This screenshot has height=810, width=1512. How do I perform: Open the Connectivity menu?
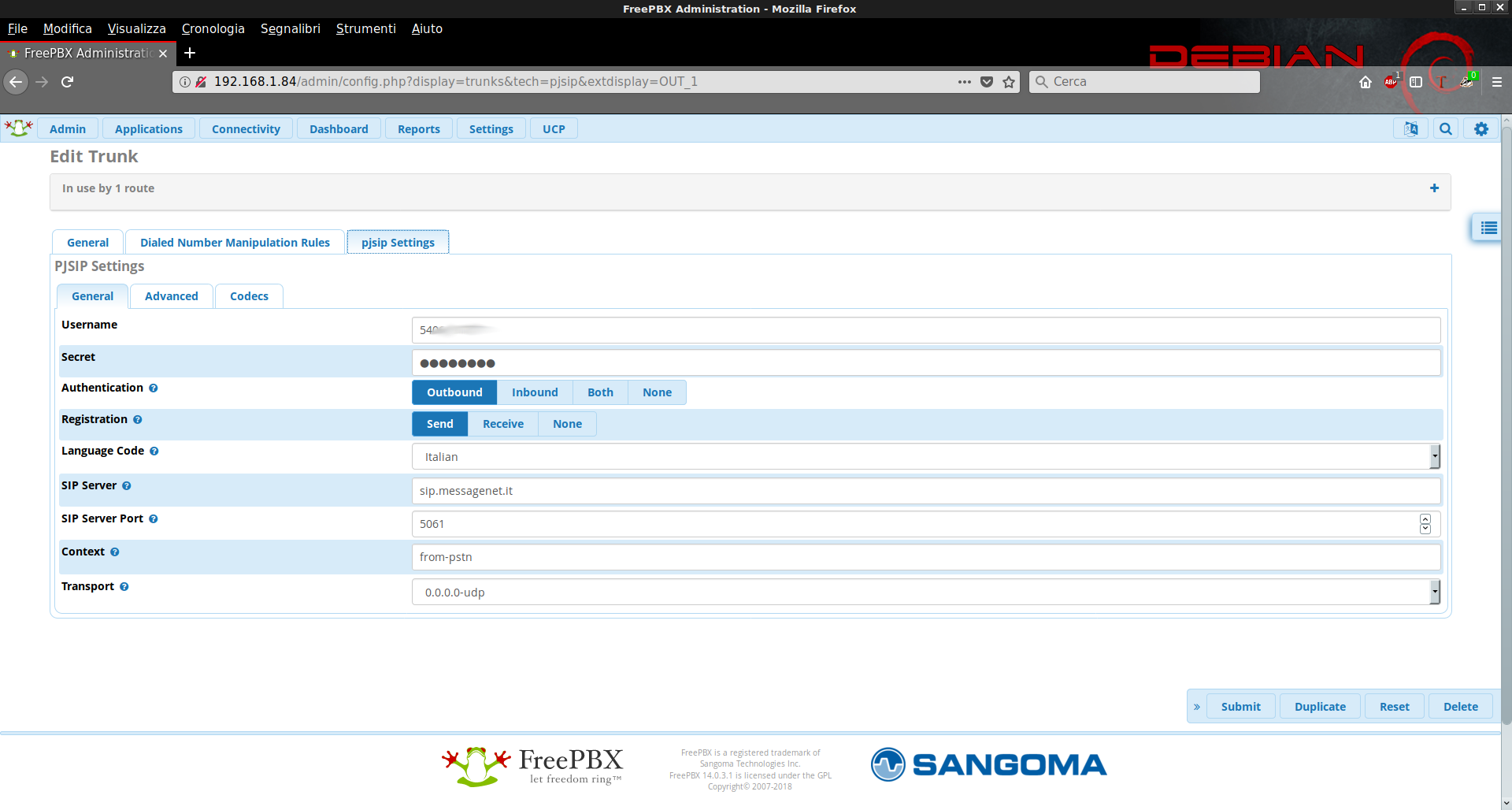point(246,129)
